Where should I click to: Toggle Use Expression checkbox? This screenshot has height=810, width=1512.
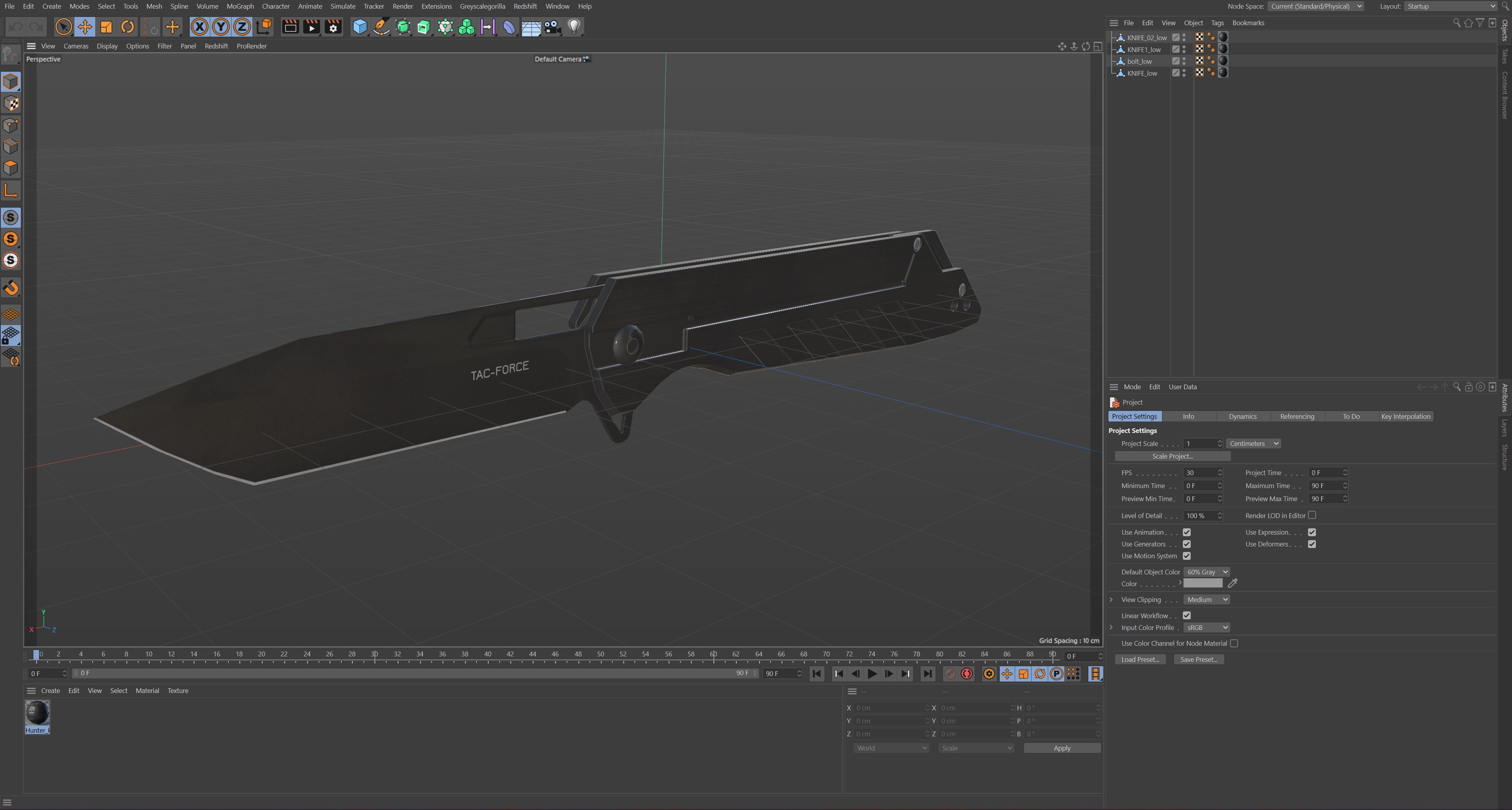(1312, 532)
